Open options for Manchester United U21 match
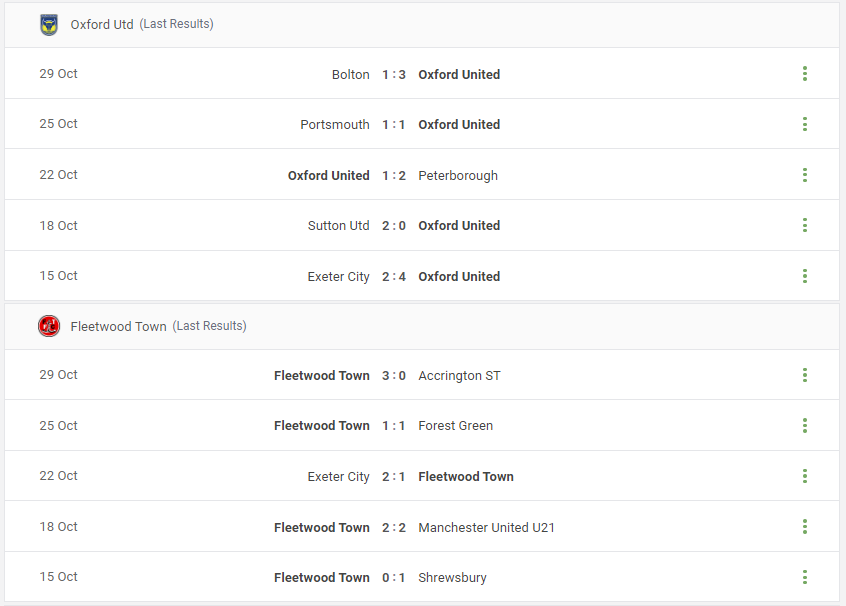This screenshot has width=846, height=606. click(x=804, y=527)
